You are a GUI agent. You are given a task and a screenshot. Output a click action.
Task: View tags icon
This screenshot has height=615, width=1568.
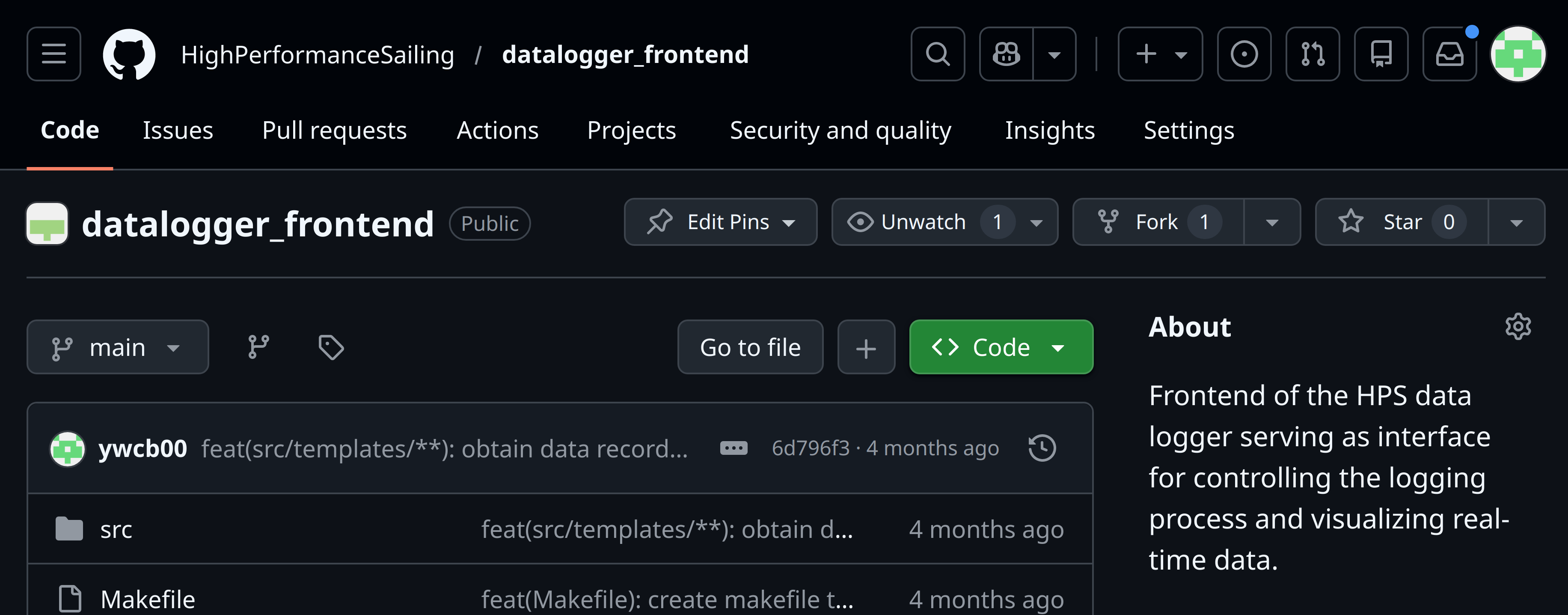tap(331, 347)
